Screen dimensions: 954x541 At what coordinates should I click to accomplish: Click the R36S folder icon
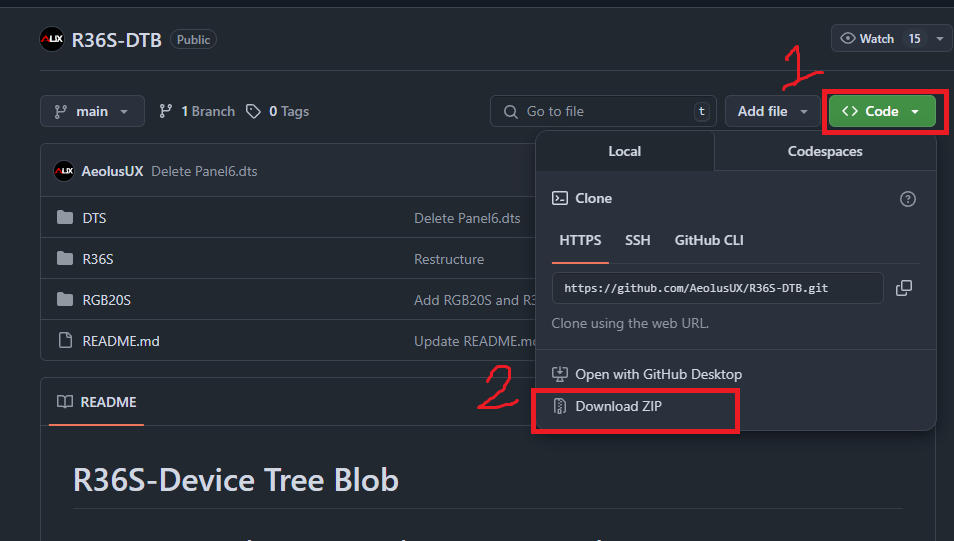click(x=65, y=259)
